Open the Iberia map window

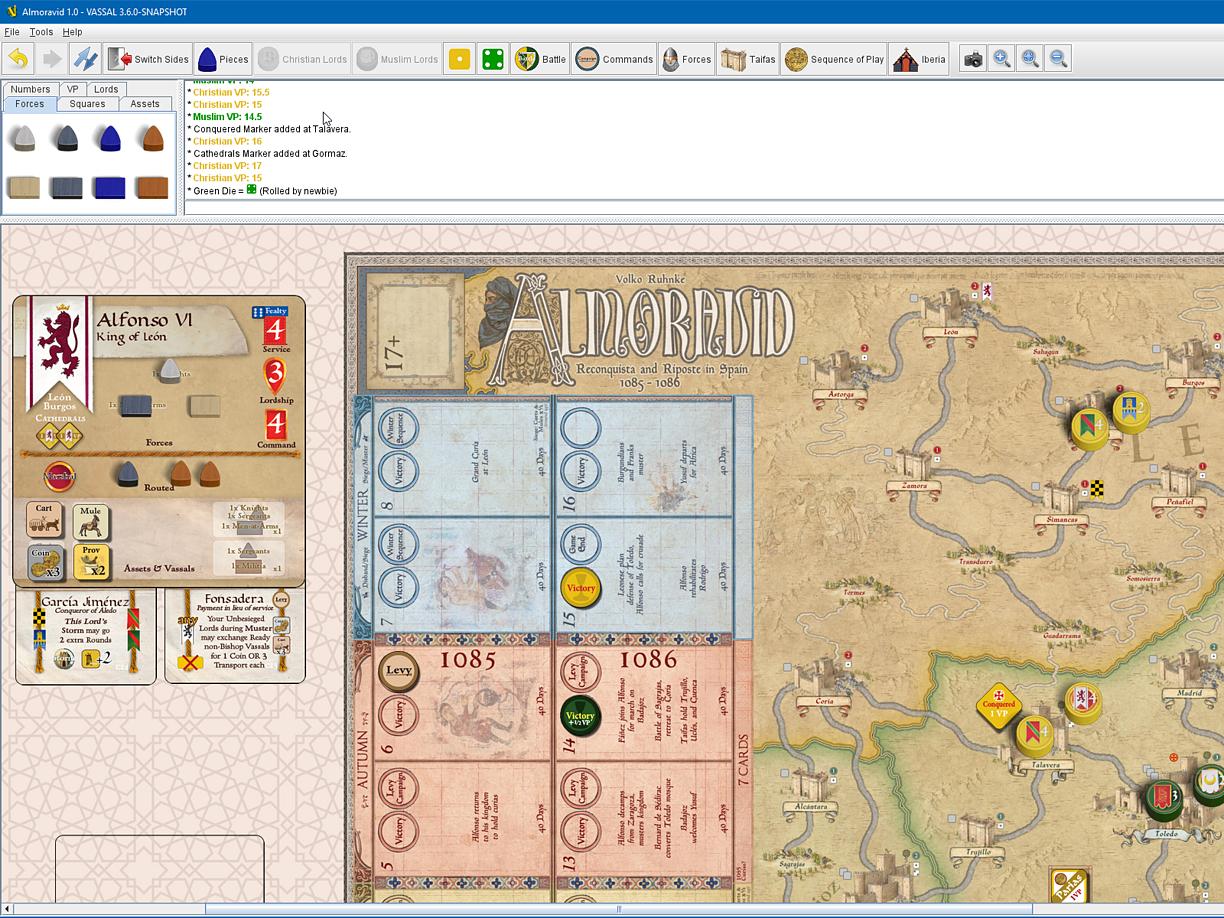pyautogui.click(x=918, y=58)
